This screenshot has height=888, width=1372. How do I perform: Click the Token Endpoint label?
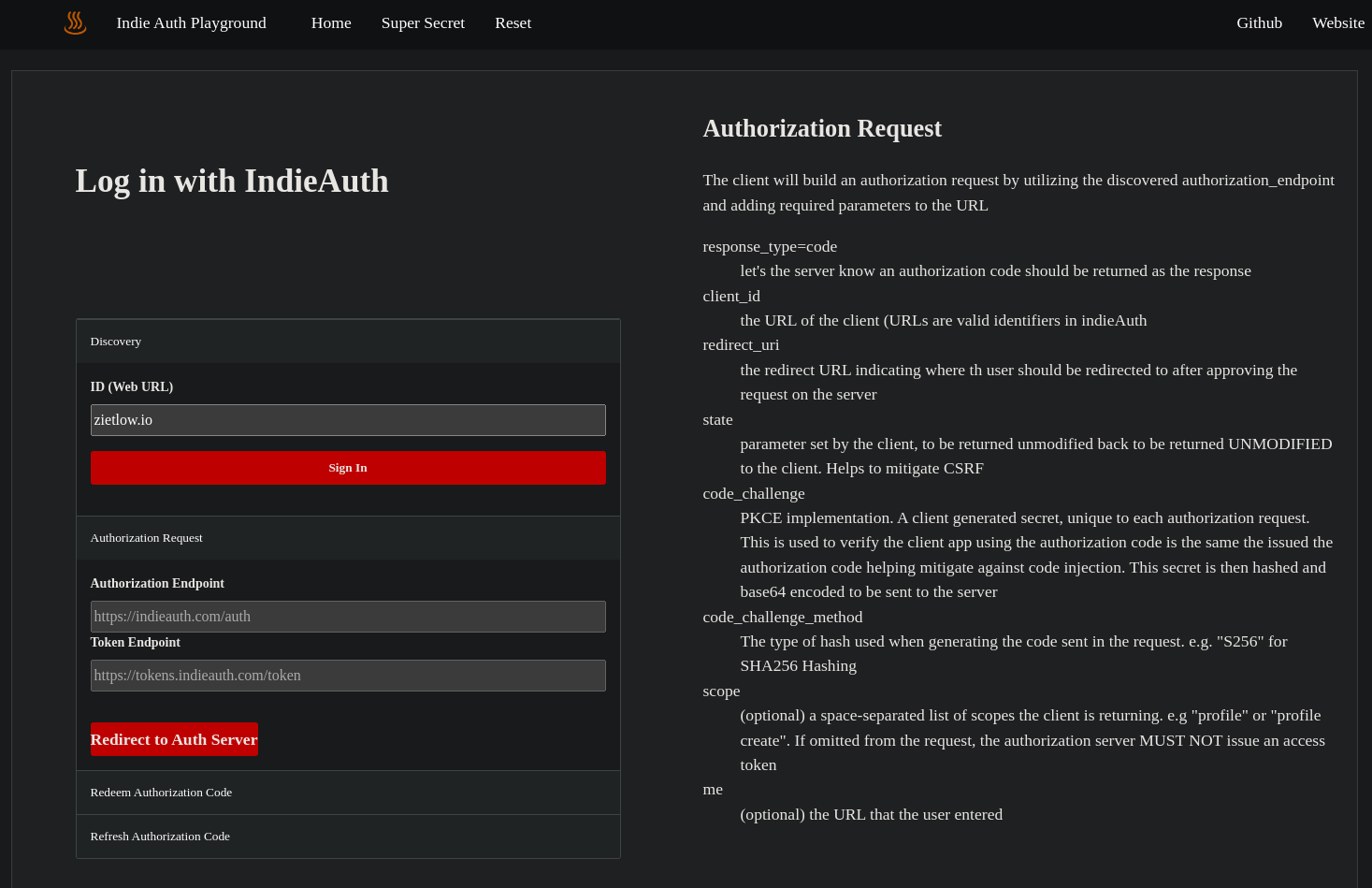click(x=136, y=642)
